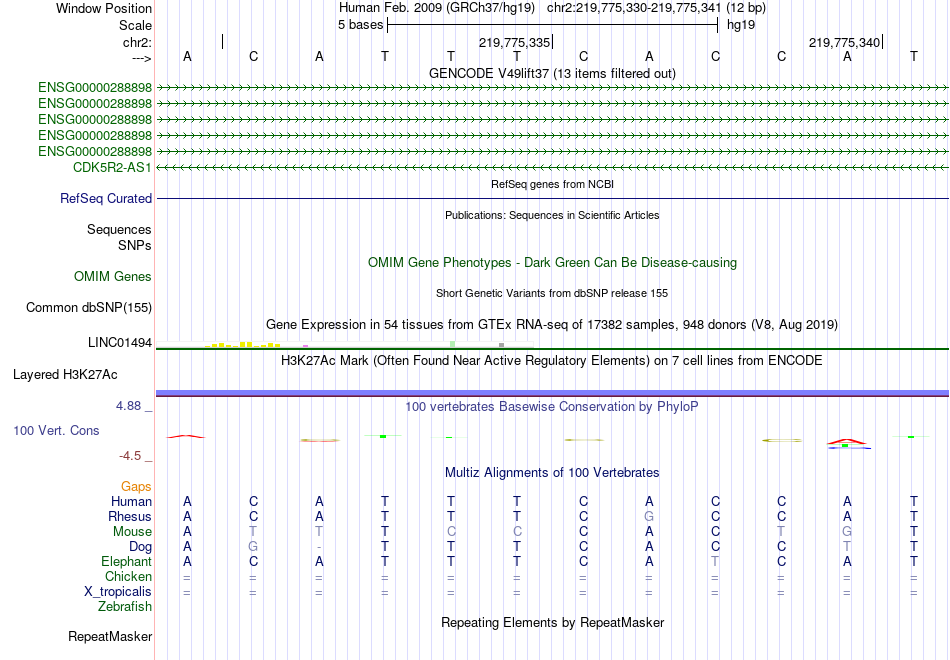Click the blue Layered H3K27Ac signal band
Image resolution: width=950 pixels, height=660 pixels.
[553, 393]
